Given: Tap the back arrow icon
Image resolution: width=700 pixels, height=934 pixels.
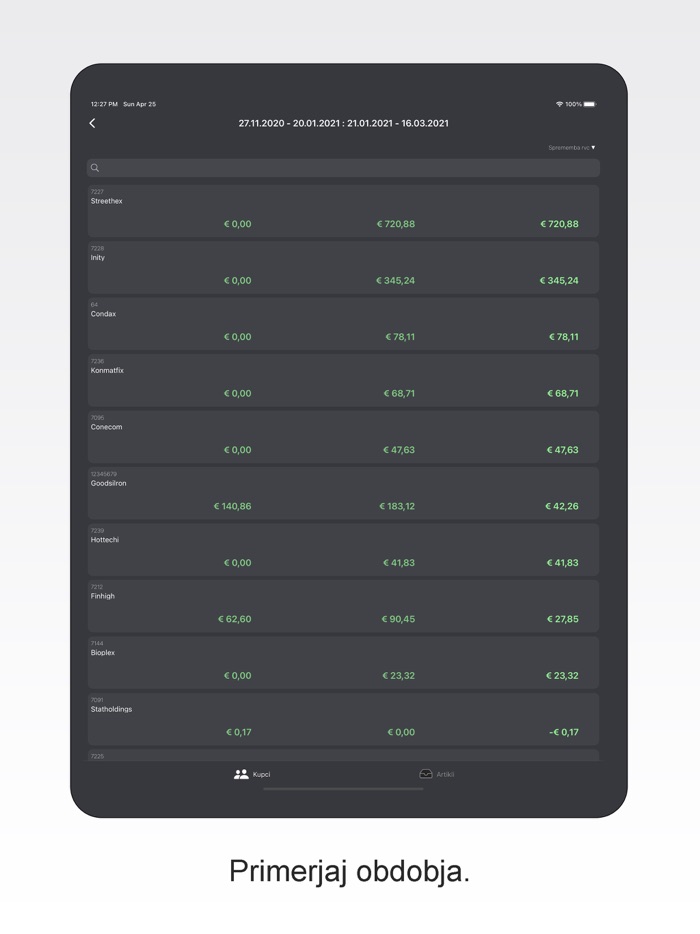Looking at the screenshot, I should (92, 123).
